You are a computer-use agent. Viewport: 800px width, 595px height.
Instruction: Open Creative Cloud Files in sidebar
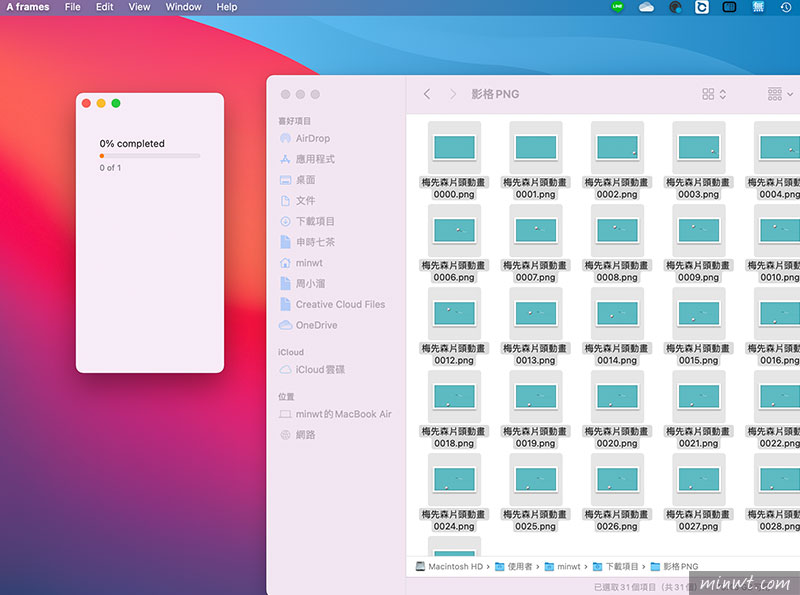[332, 304]
